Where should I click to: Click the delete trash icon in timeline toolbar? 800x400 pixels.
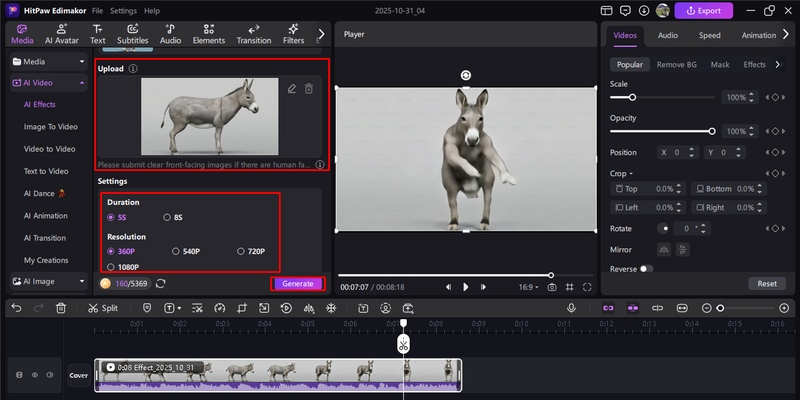coord(61,308)
